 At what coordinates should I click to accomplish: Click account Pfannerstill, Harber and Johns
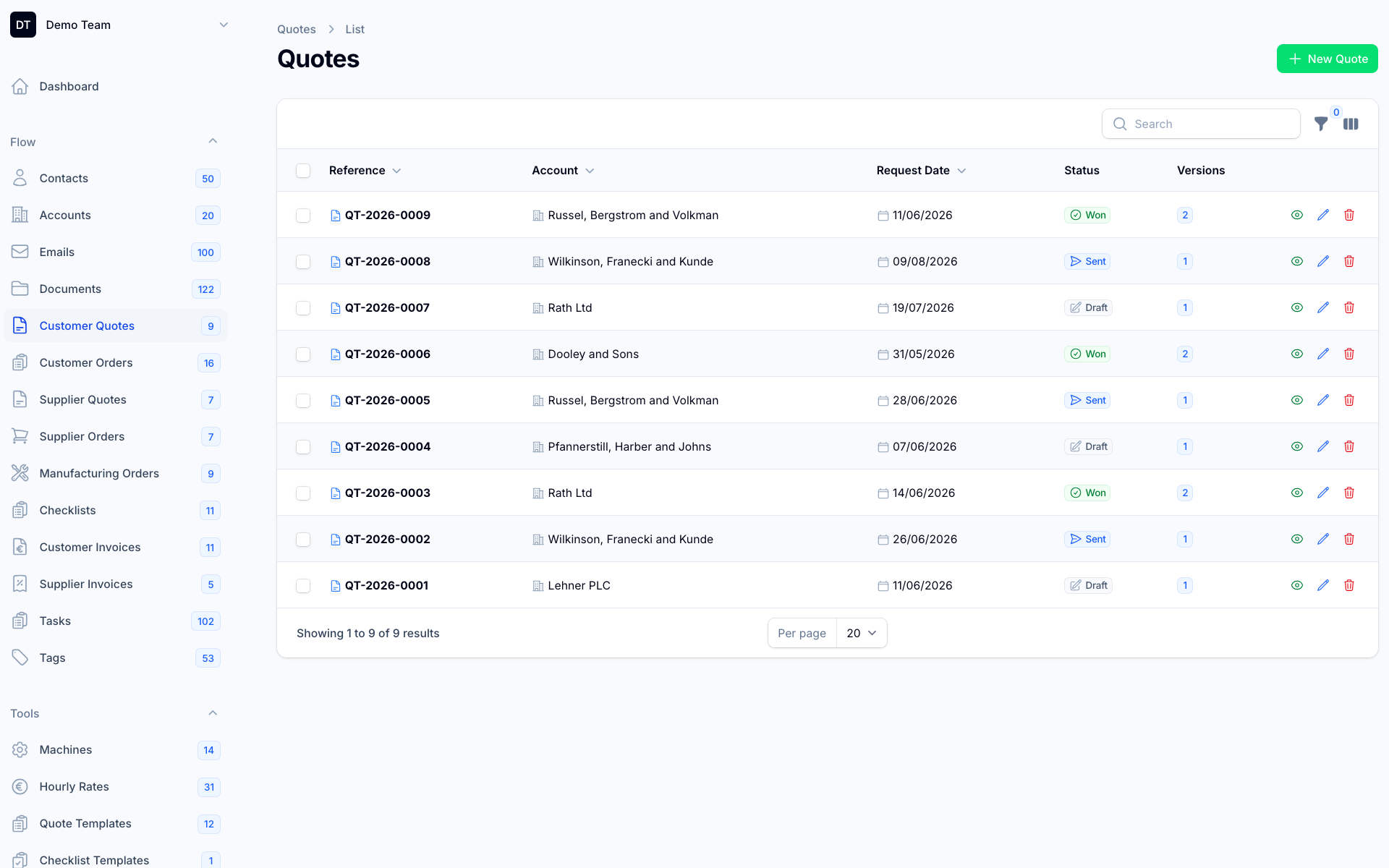pyautogui.click(x=629, y=446)
